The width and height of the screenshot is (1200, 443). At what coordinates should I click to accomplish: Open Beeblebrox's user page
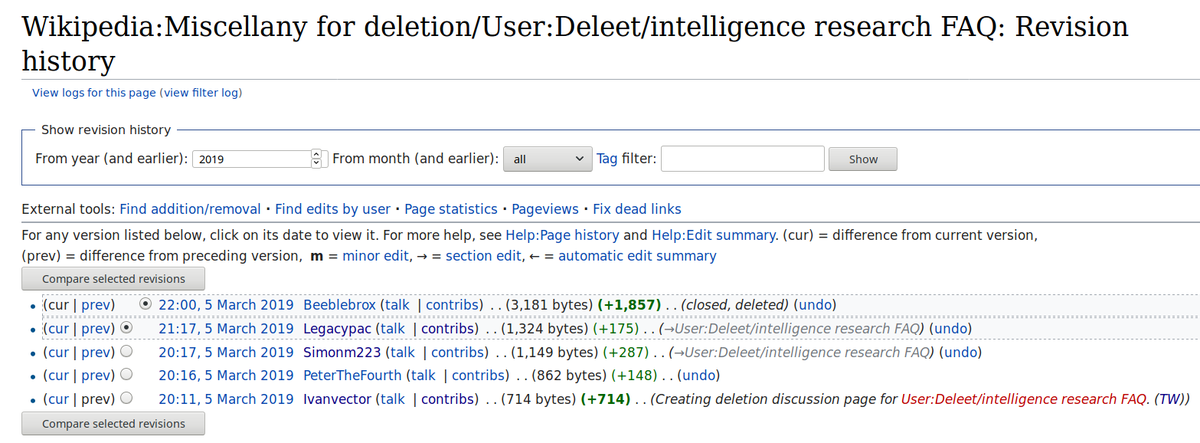[341, 304]
